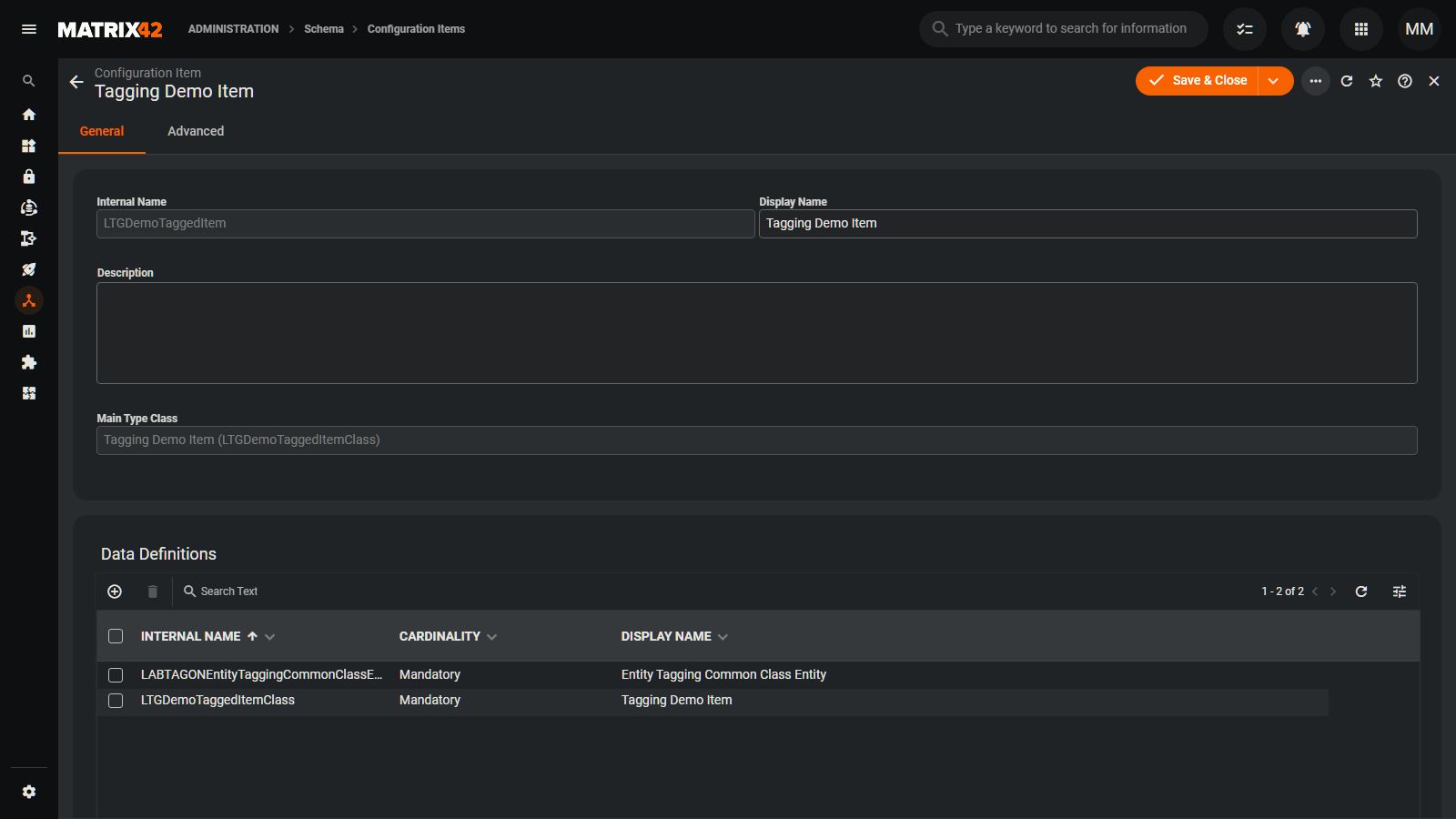This screenshot has height=819, width=1456.
Task: Toggle select-all checkbox in grid header
Action: [x=116, y=636]
